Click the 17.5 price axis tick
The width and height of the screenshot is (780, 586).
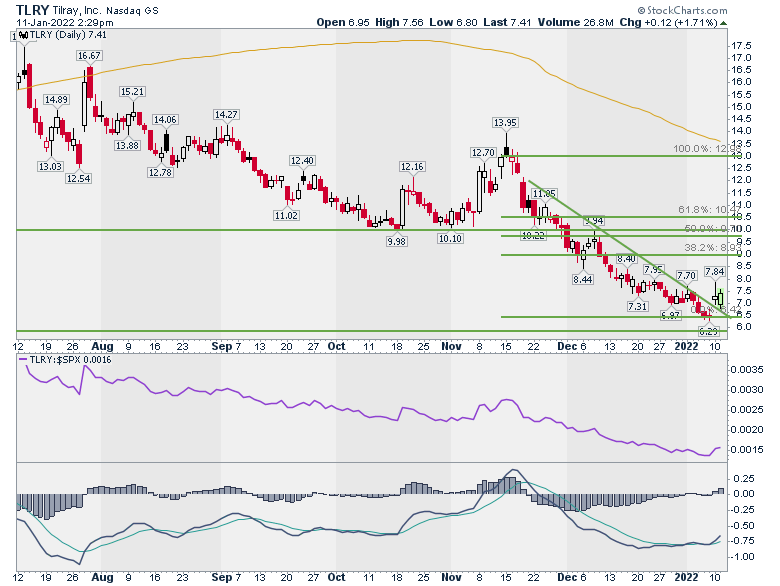(x=741, y=45)
